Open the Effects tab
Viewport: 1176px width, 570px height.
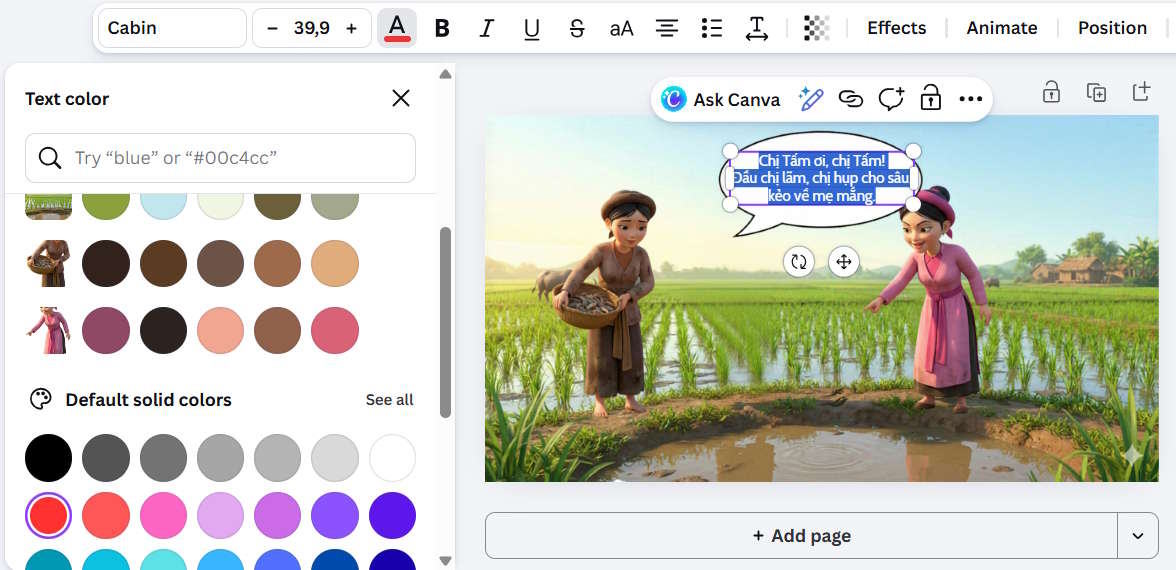tap(896, 28)
